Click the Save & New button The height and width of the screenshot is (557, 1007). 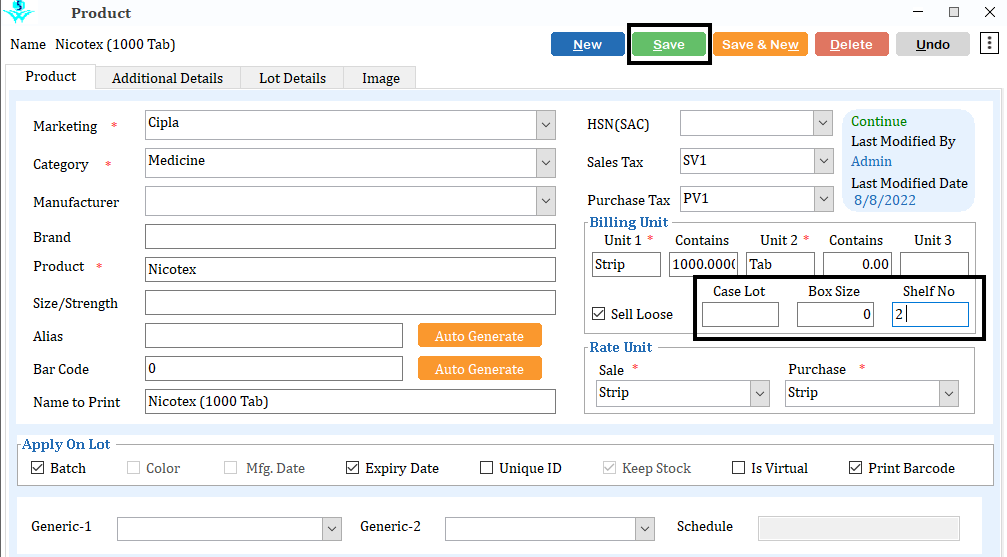760,44
